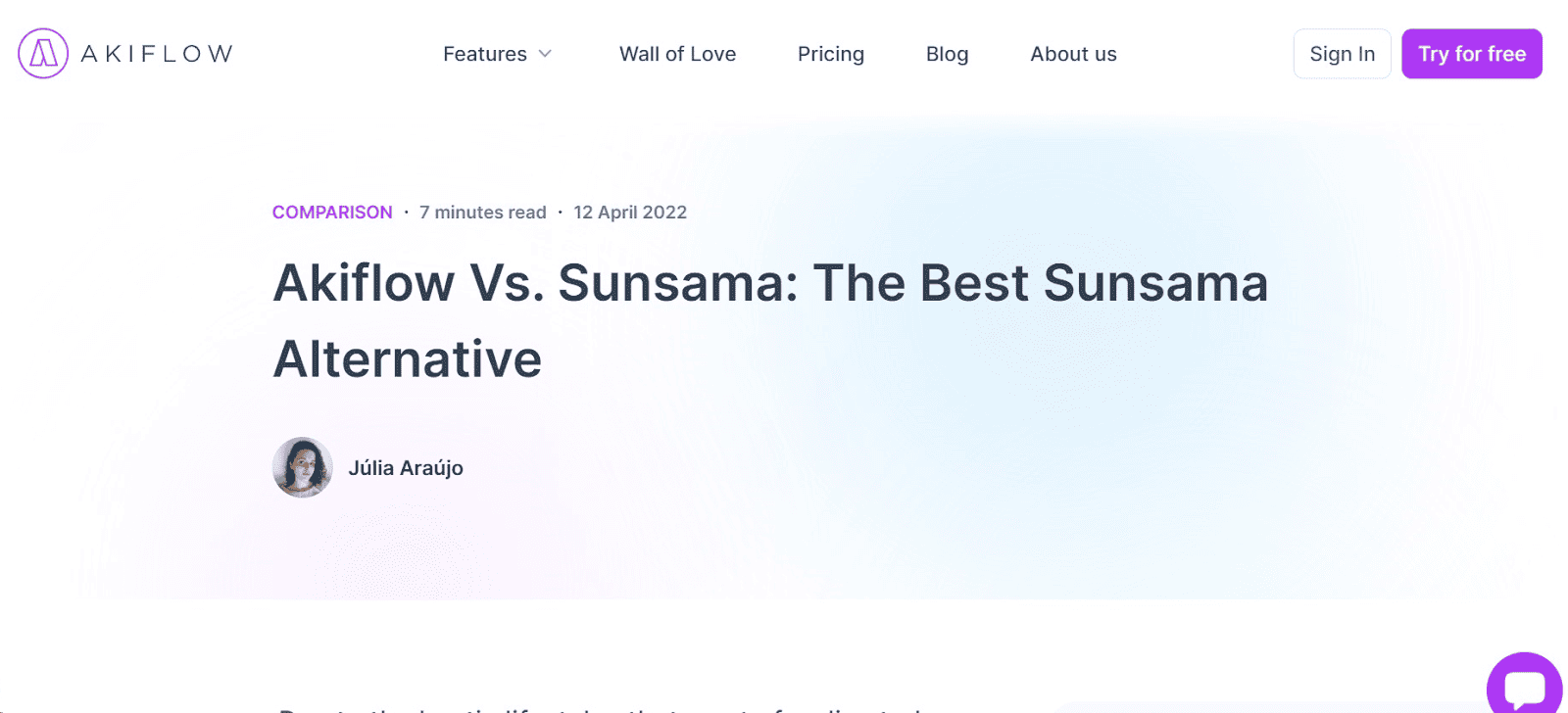Click the author name Júlia Araújo
Viewport: 1568px width, 713px height.
pos(407,467)
